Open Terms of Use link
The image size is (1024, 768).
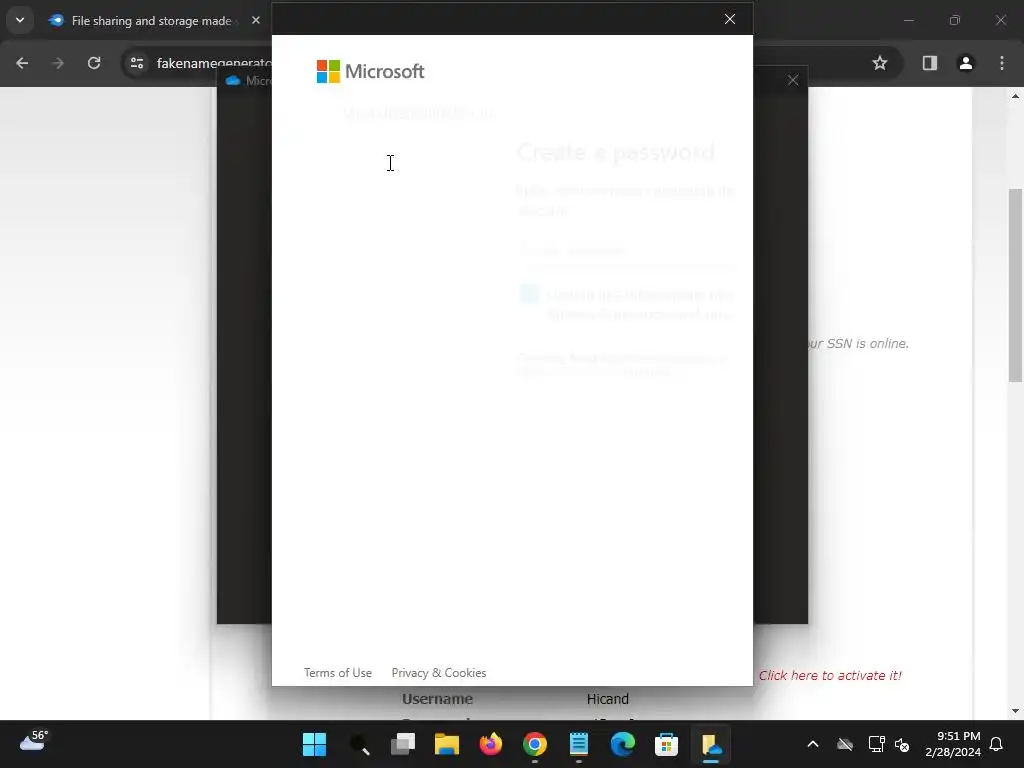(x=338, y=673)
